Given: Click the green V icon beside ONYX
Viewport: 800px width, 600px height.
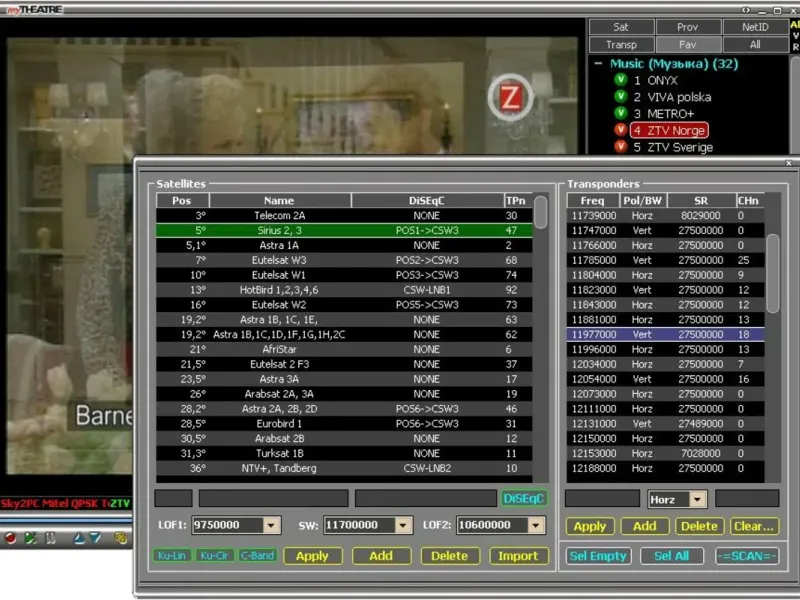Looking at the screenshot, I should click(x=620, y=80).
